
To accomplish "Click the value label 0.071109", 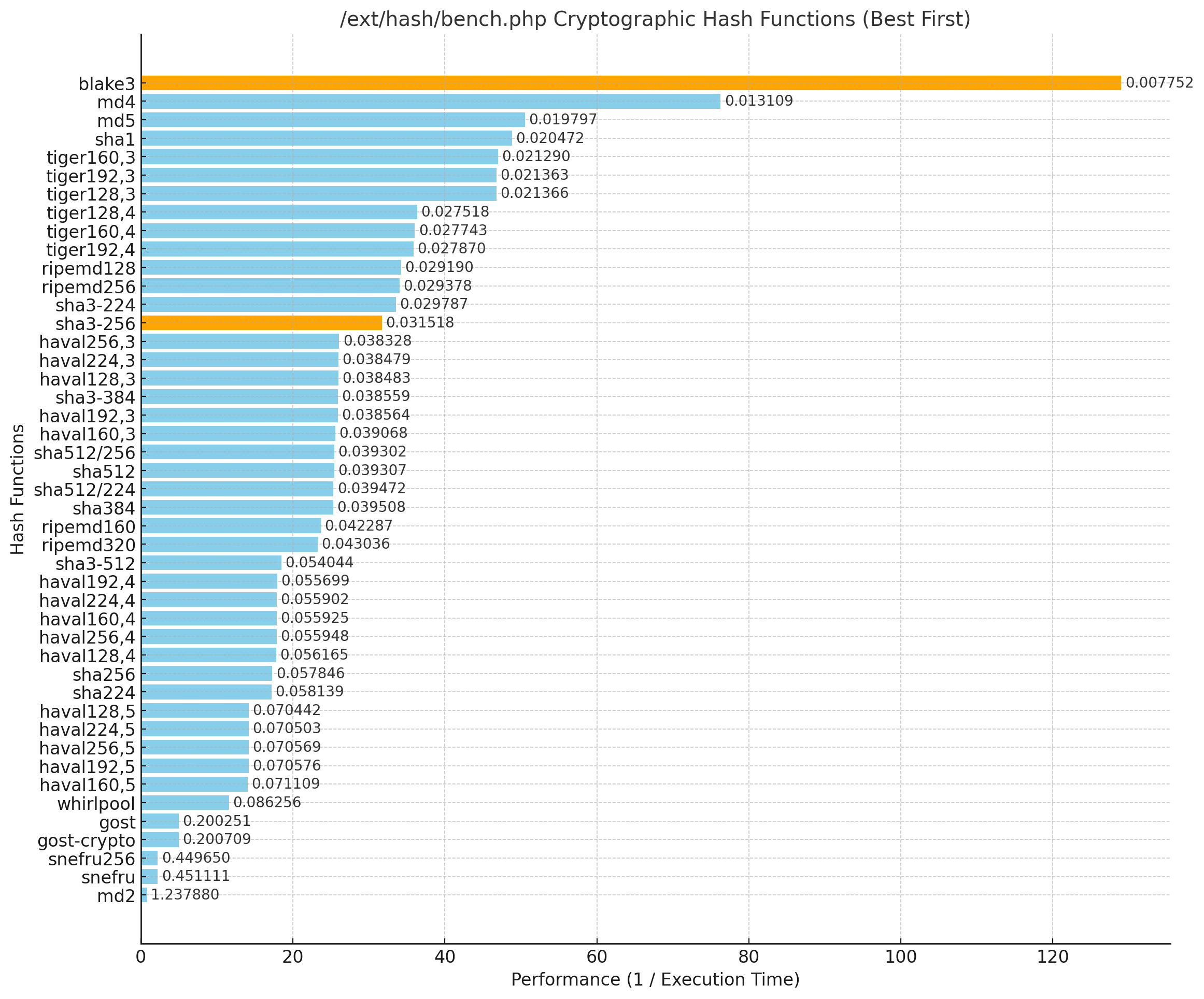I will (x=286, y=783).
